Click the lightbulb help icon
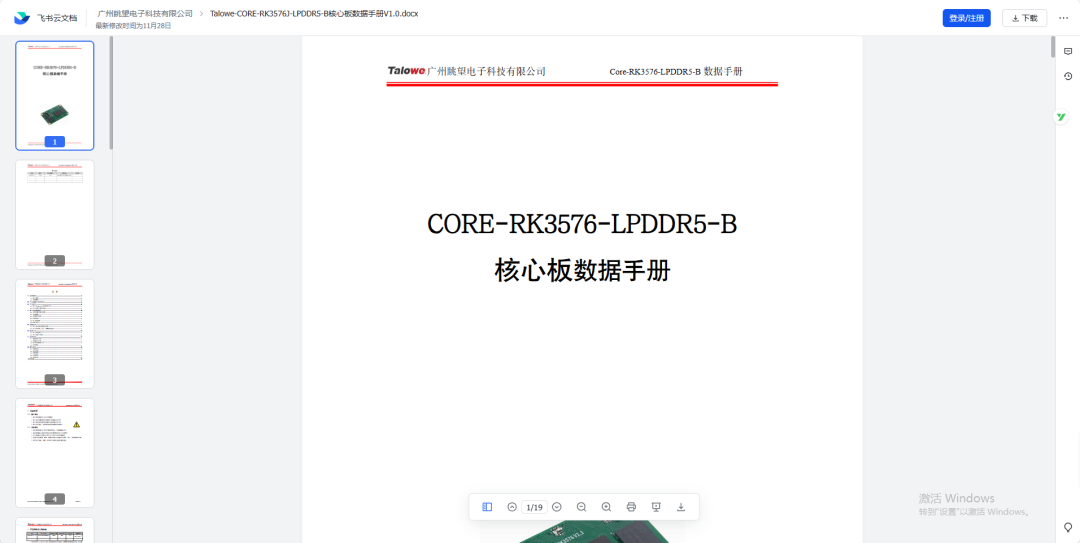Screen dimensions: 1080x543 [x=1068, y=528]
